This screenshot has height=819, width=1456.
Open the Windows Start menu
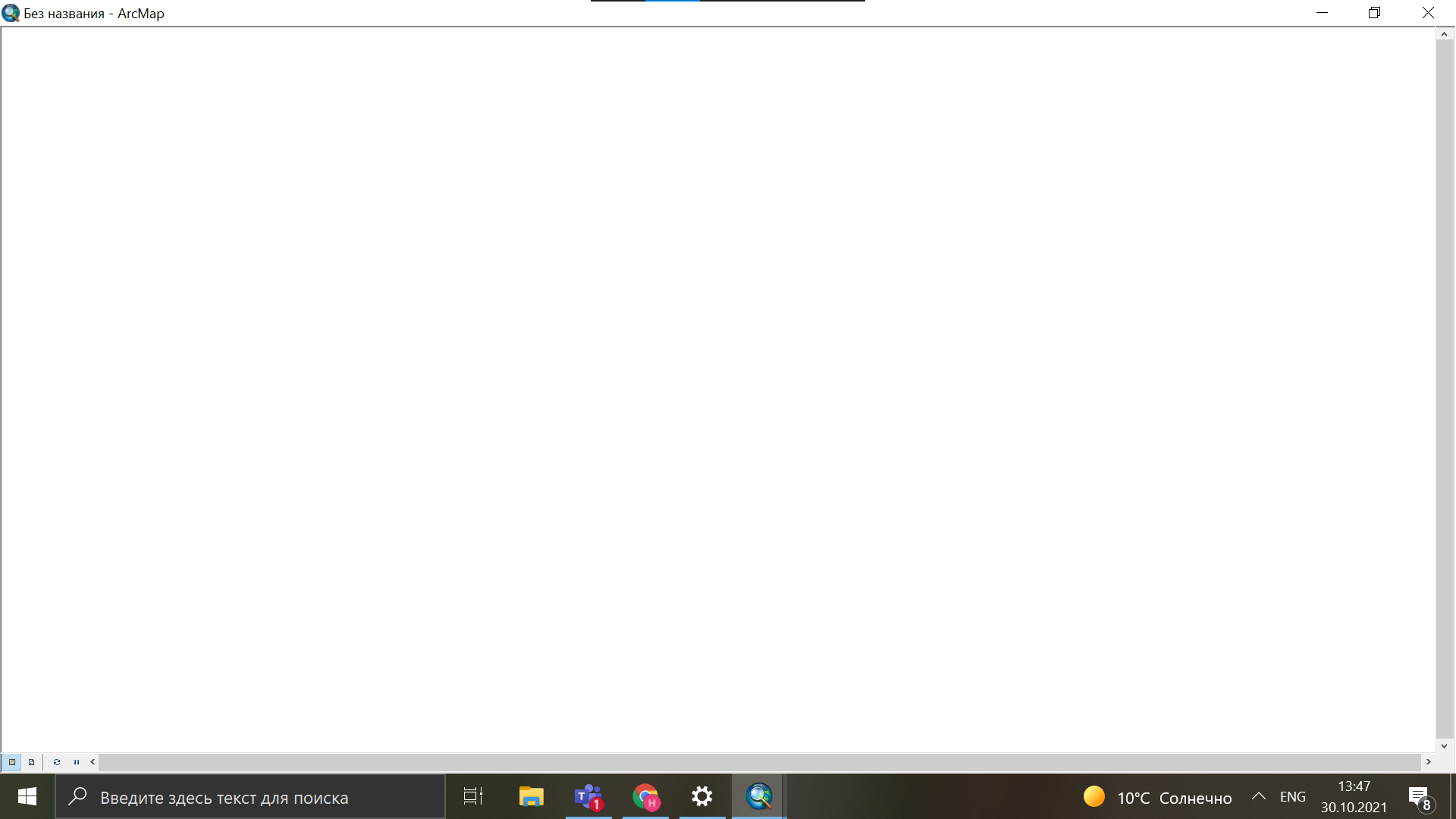27,796
